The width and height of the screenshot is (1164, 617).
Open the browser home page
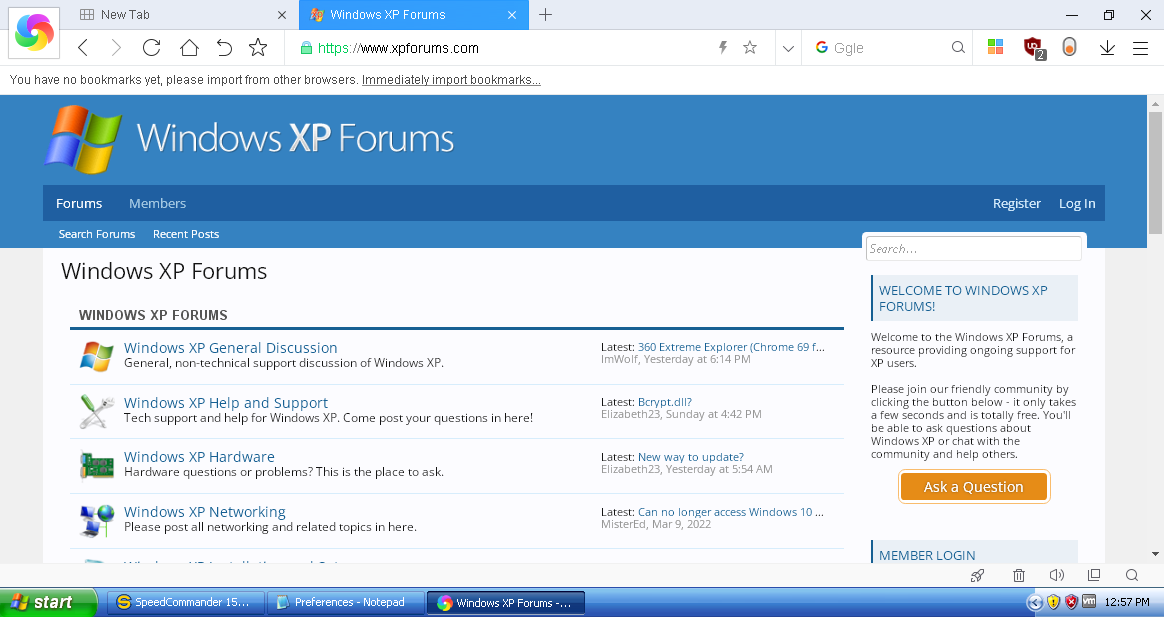tap(189, 48)
